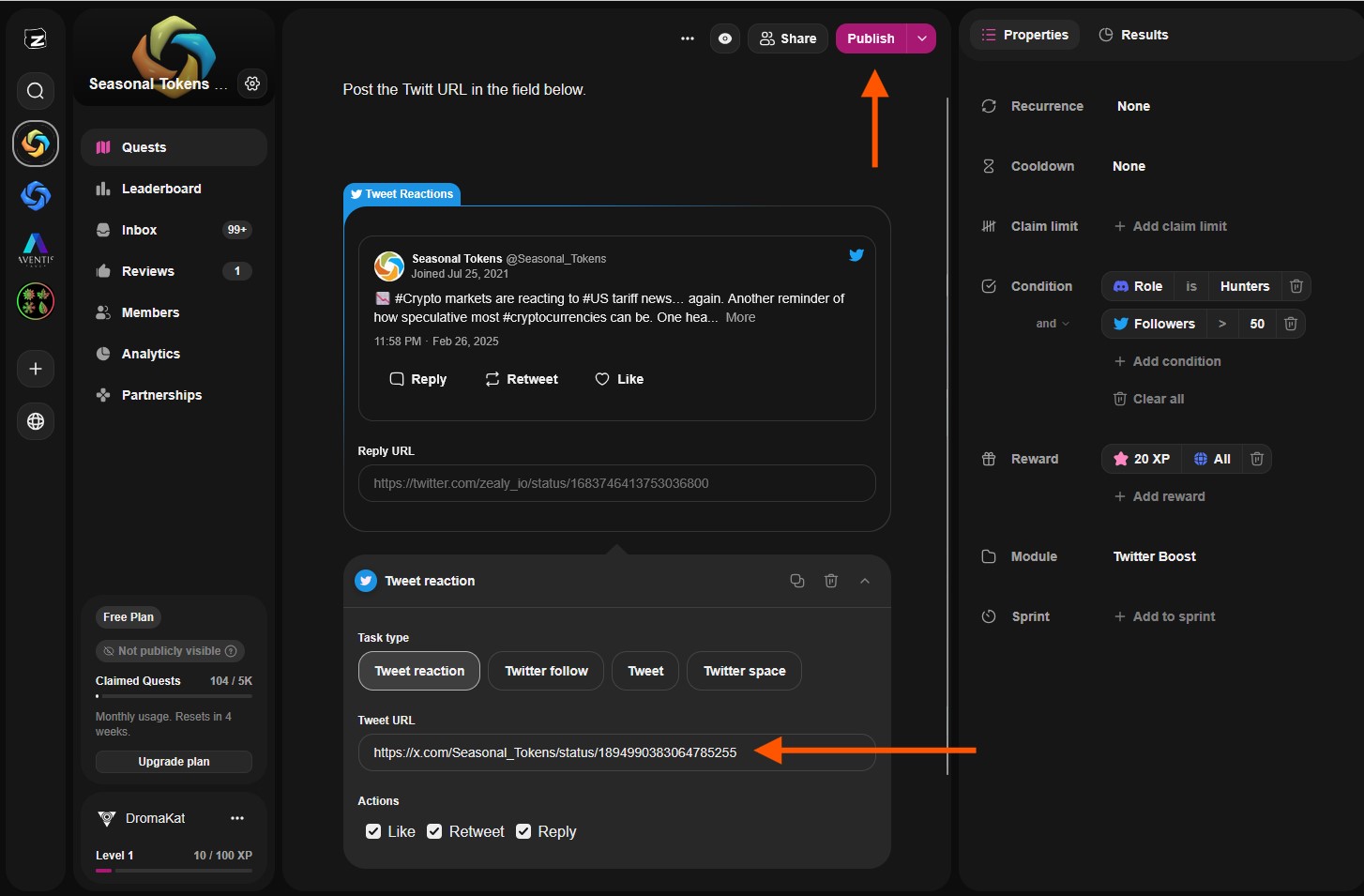Open Leaderboard in the sidebar
The width and height of the screenshot is (1364, 896).
tap(161, 189)
